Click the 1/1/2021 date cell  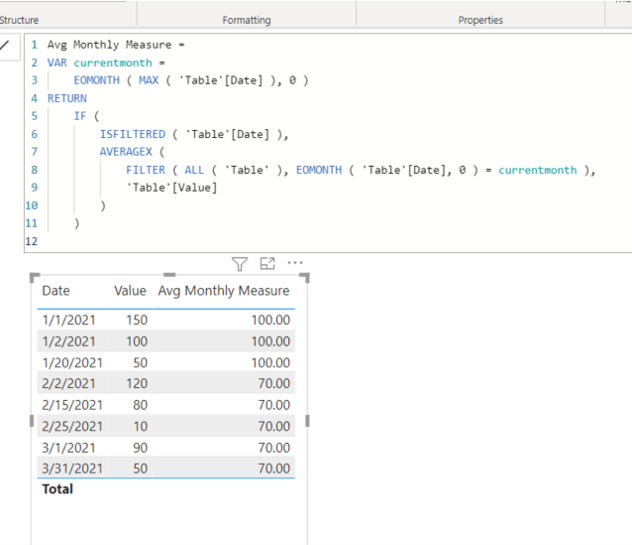[x=69, y=320]
